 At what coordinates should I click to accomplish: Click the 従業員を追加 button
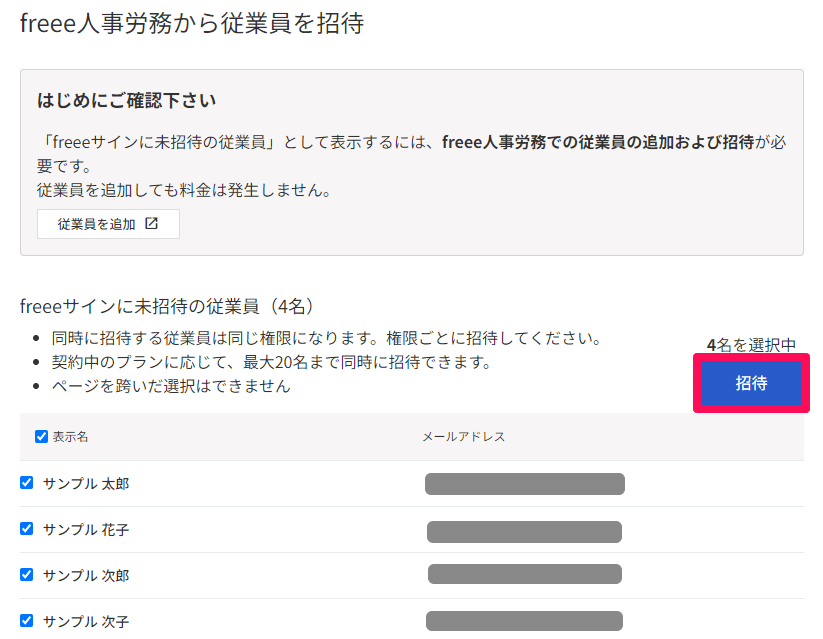pyautogui.click(x=107, y=224)
